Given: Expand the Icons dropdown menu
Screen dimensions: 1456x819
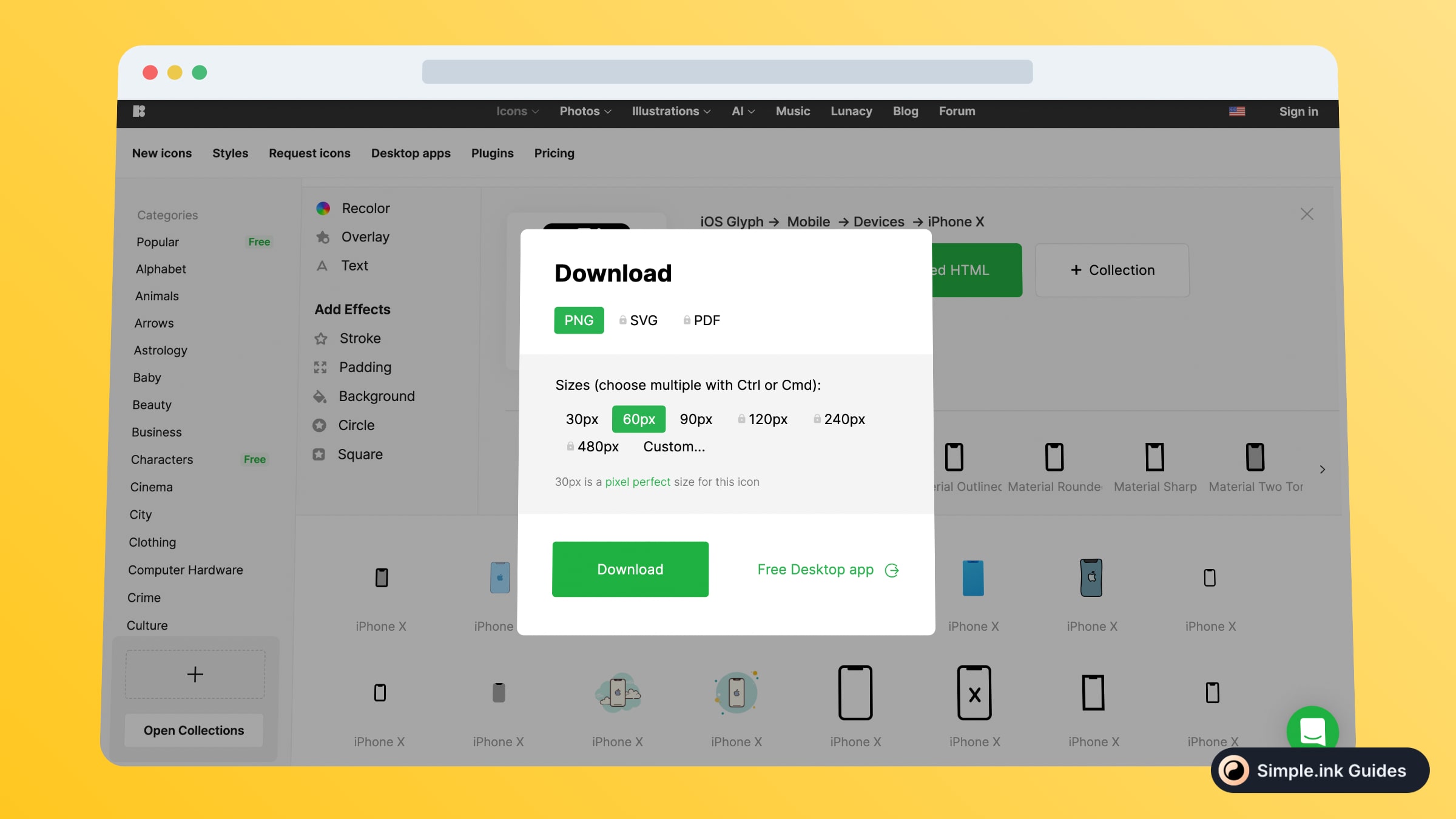Looking at the screenshot, I should click(517, 111).
